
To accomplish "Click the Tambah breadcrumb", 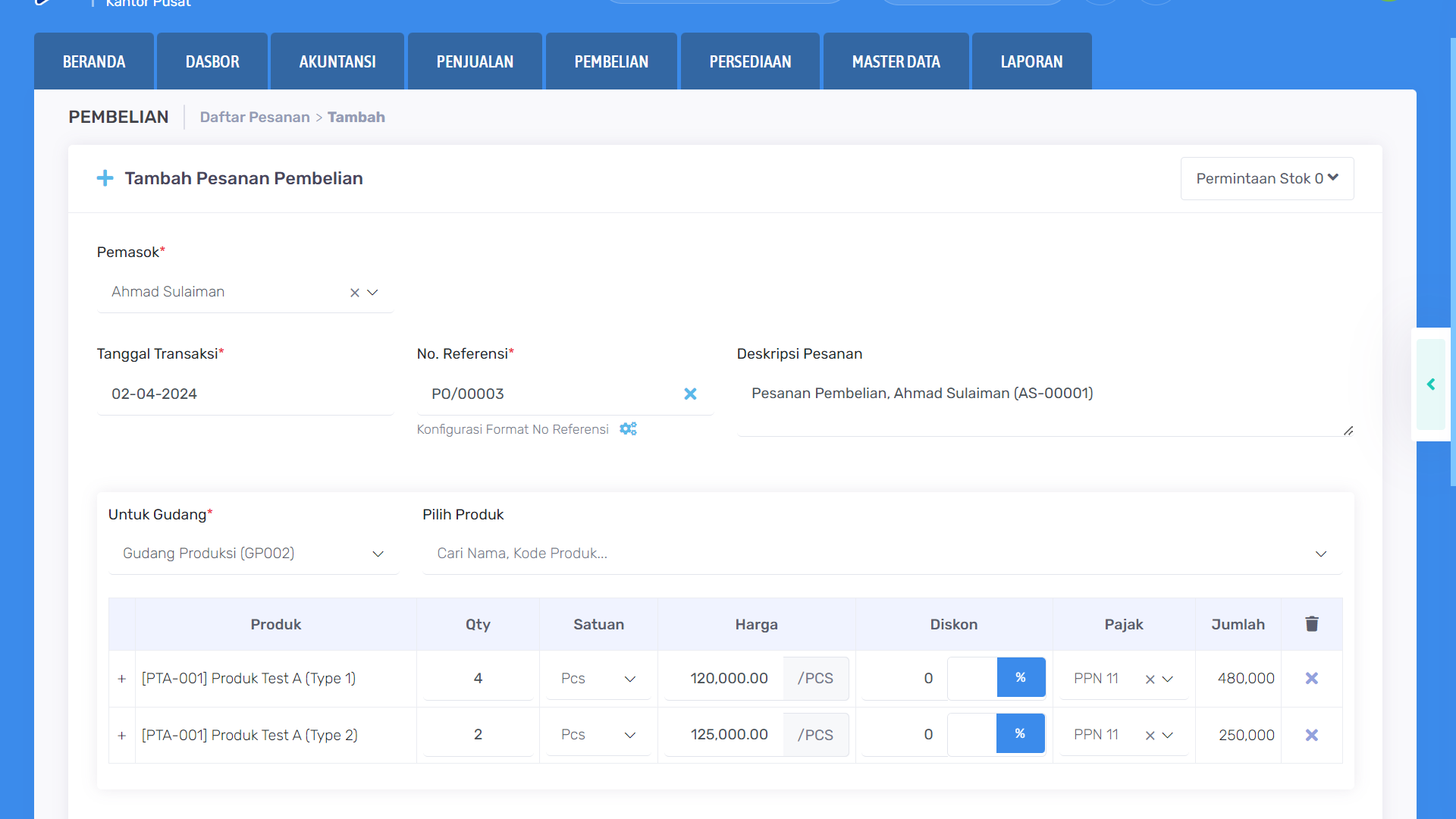I will (x=356, y=117).
